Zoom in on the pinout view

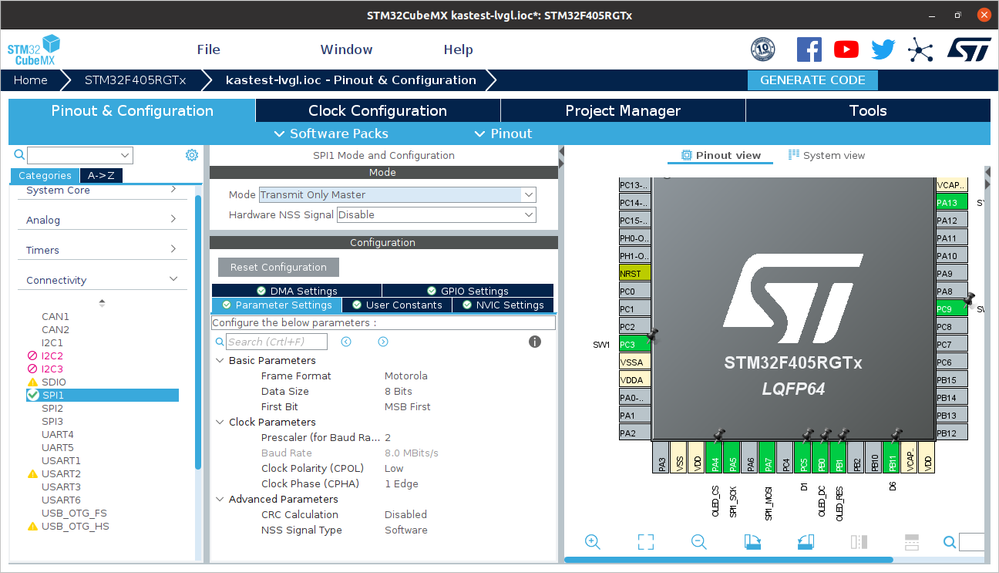tap(593, 542)
